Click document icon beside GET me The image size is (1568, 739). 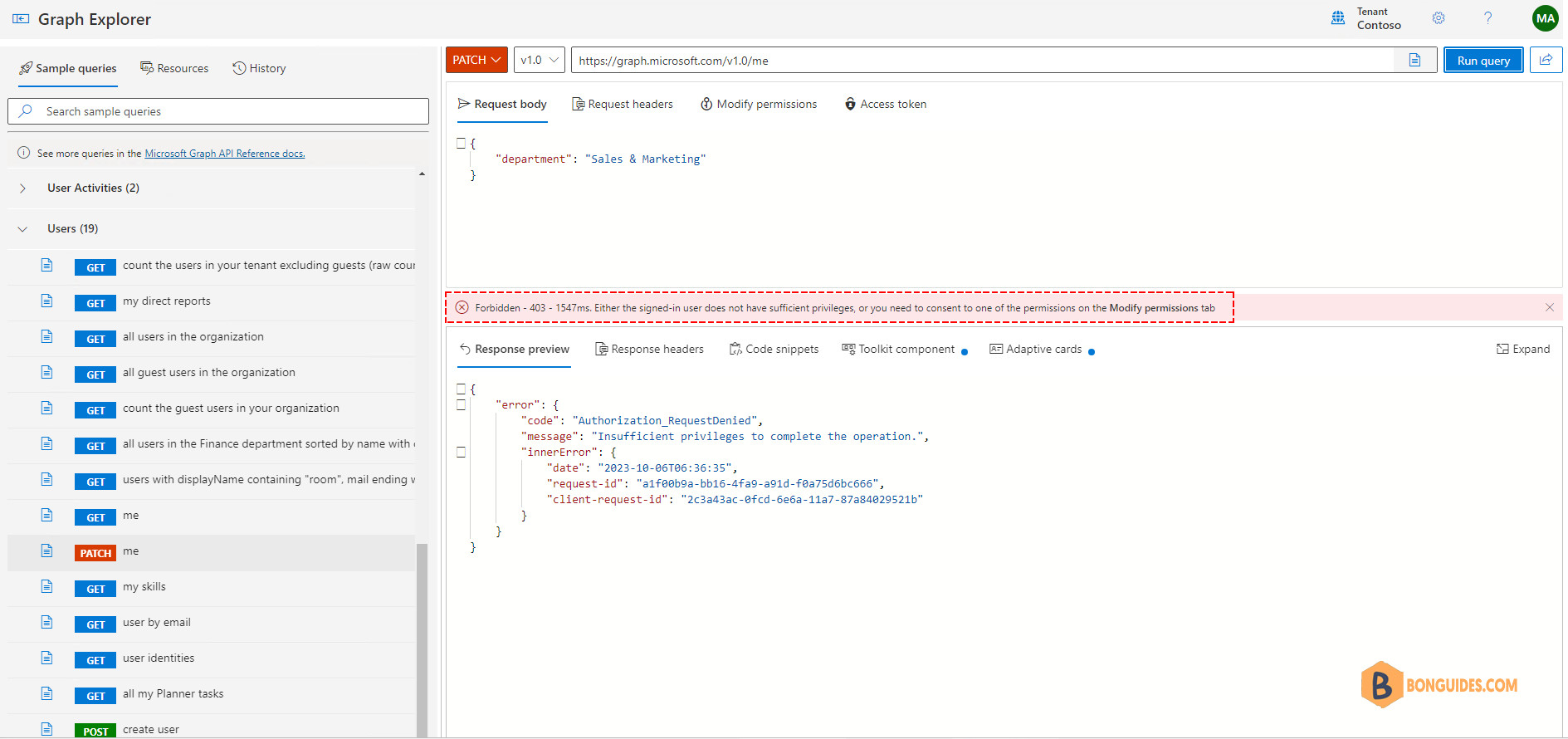pos(46,515)
